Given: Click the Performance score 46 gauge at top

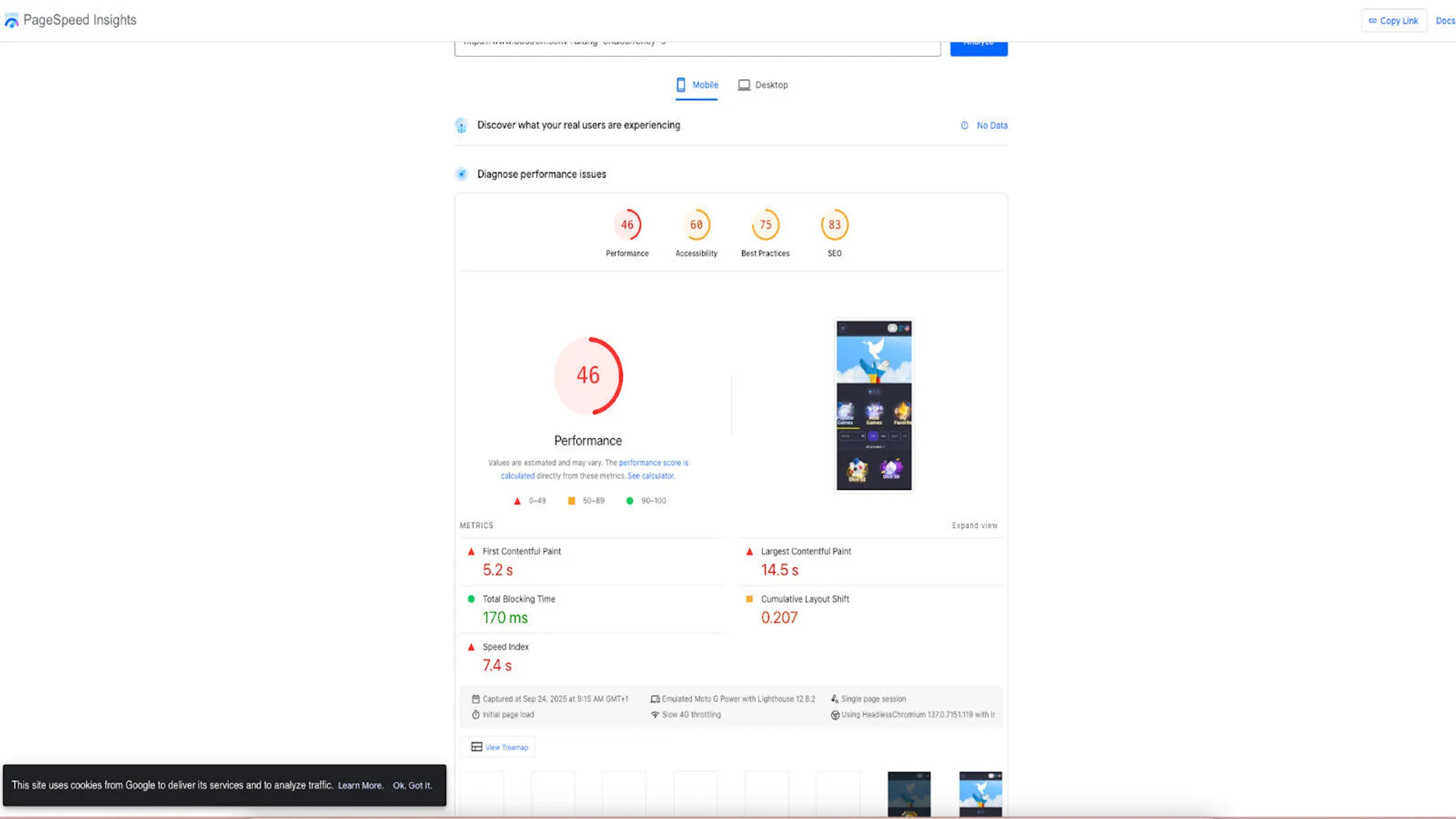Looking at the screenshot, I should click(627, 225).
